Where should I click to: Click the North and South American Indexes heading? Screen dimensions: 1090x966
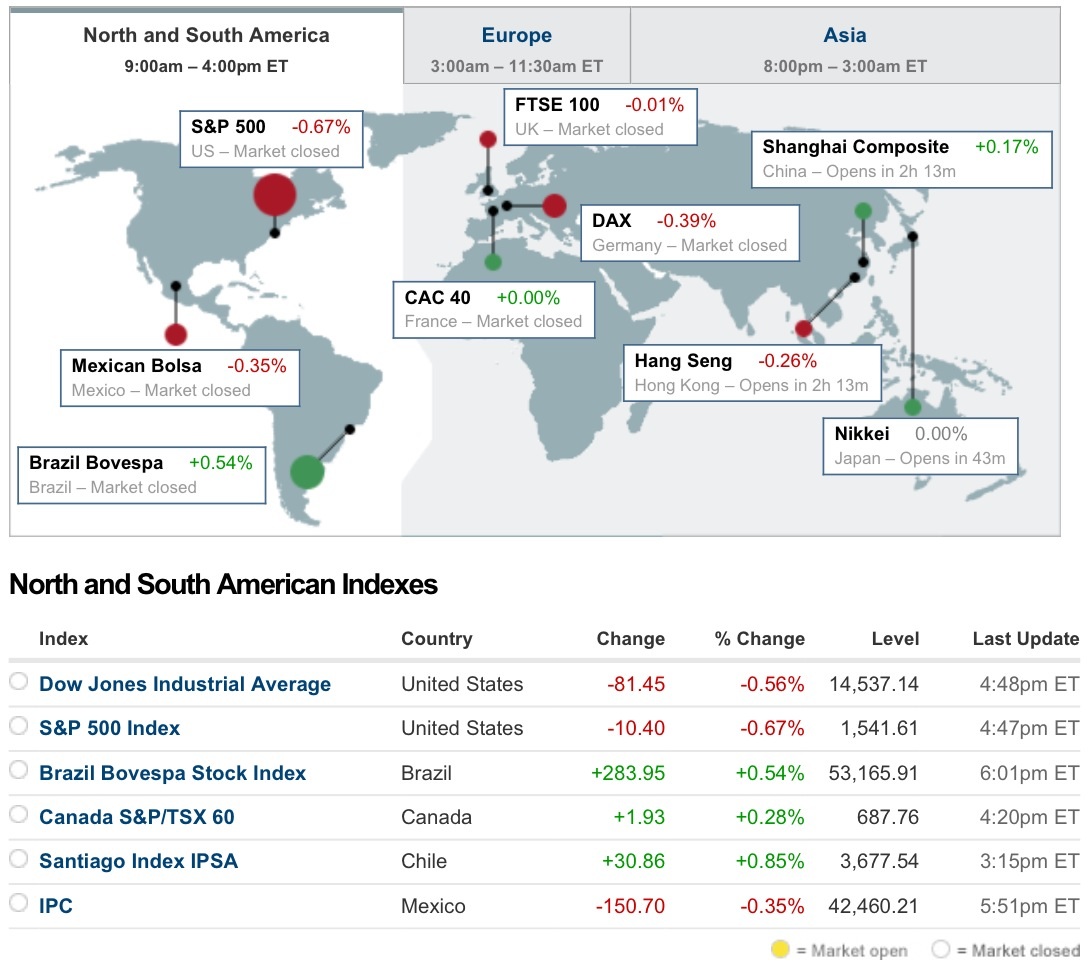point(223,584)
